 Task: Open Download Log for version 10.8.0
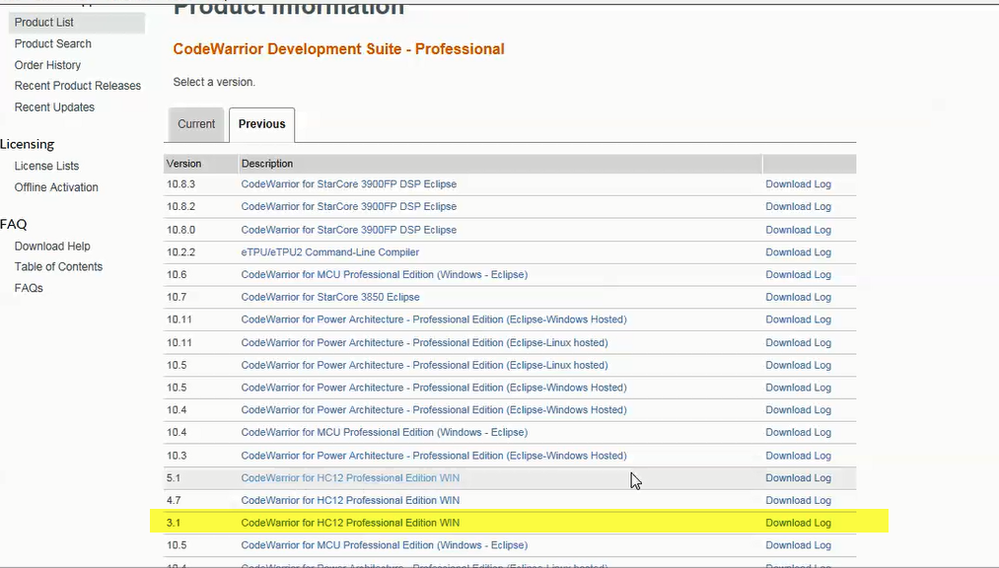(x=798, y=230)
